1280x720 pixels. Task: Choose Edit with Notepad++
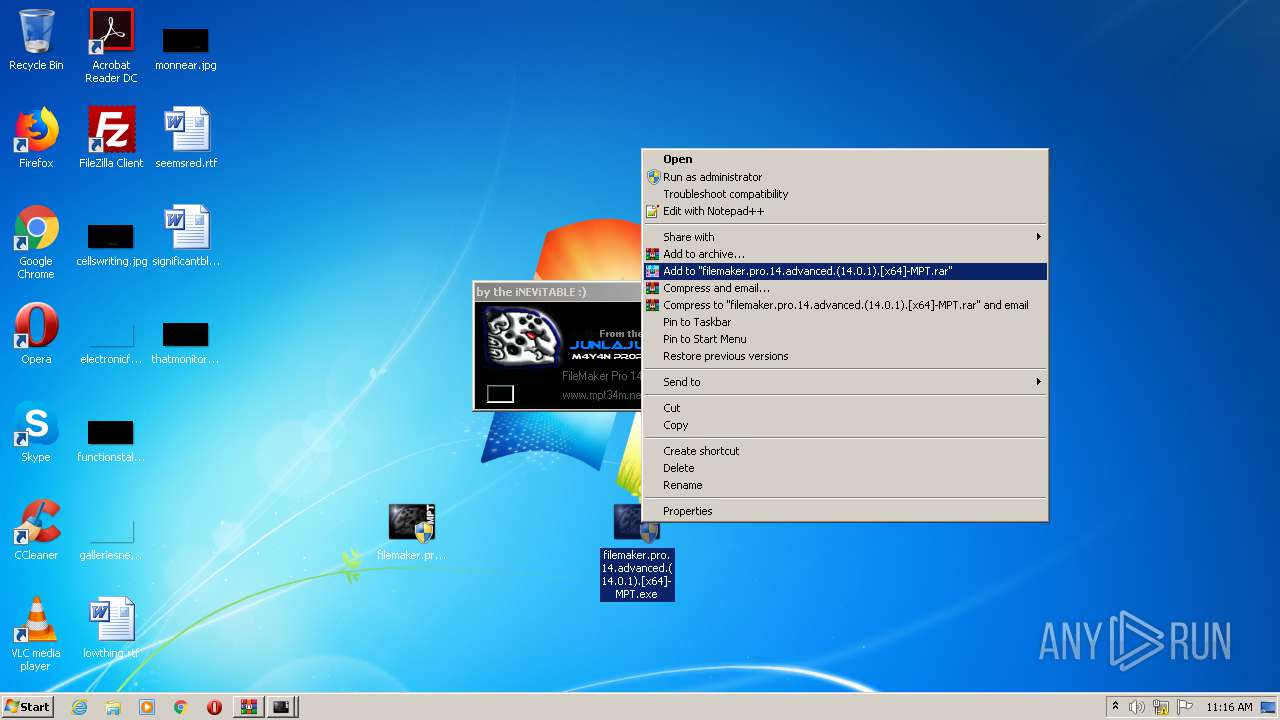[844, 211]
